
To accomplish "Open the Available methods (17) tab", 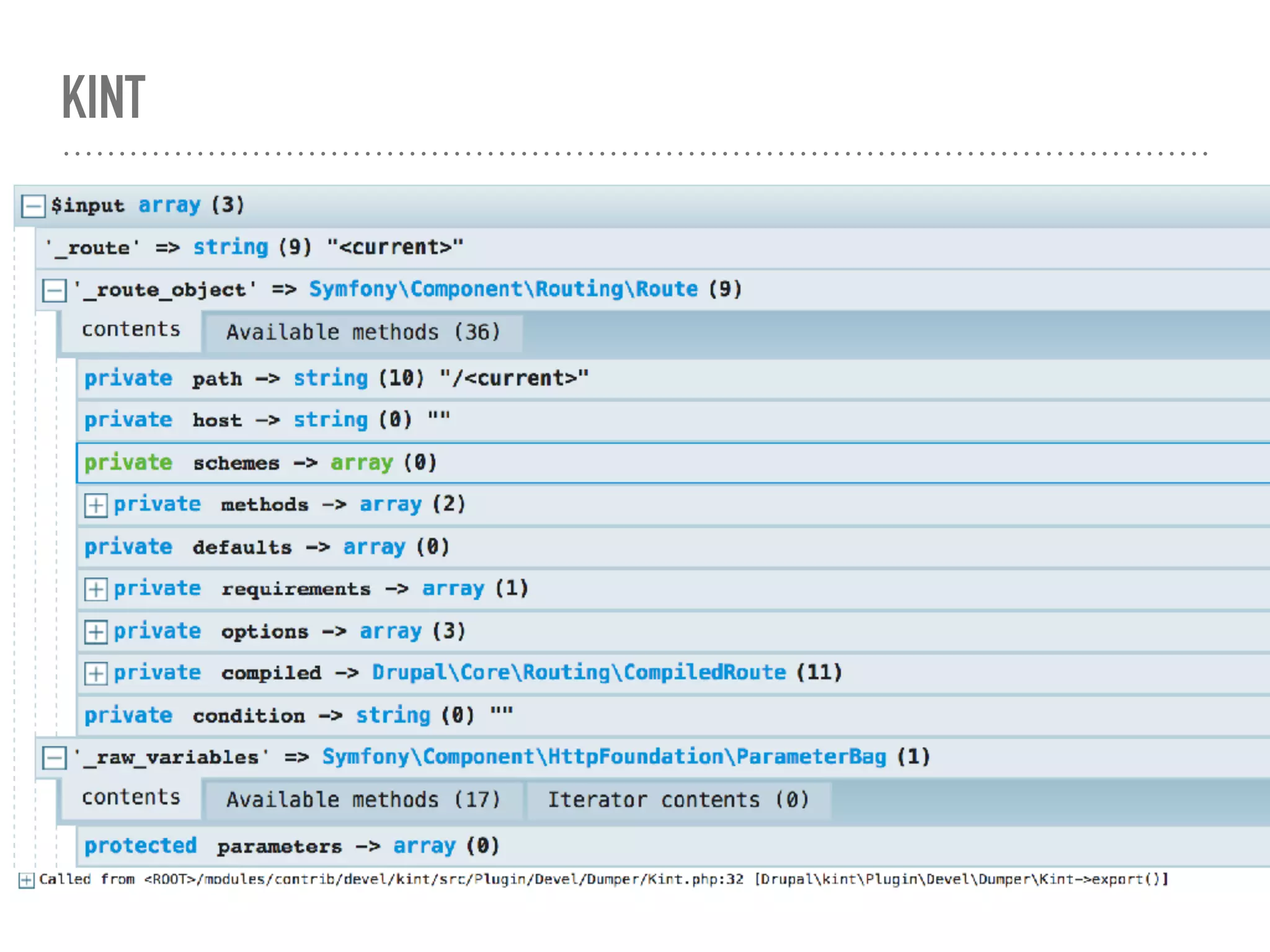I will tap(363, 800).
